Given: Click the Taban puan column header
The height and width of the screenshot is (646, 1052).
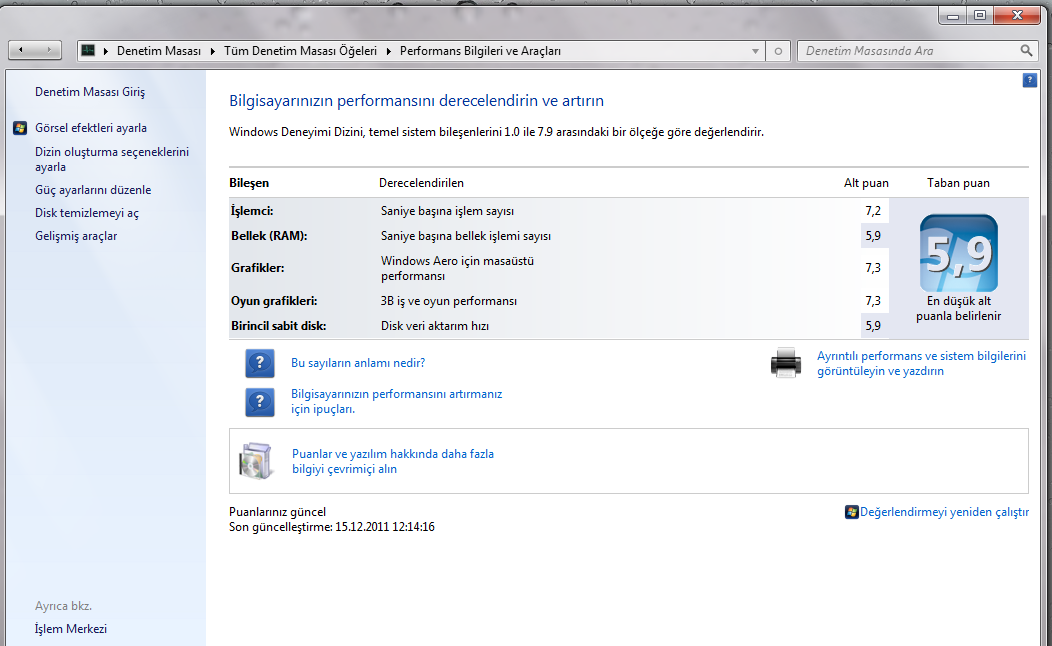Looking at the screenshot, I should [958, 183].
